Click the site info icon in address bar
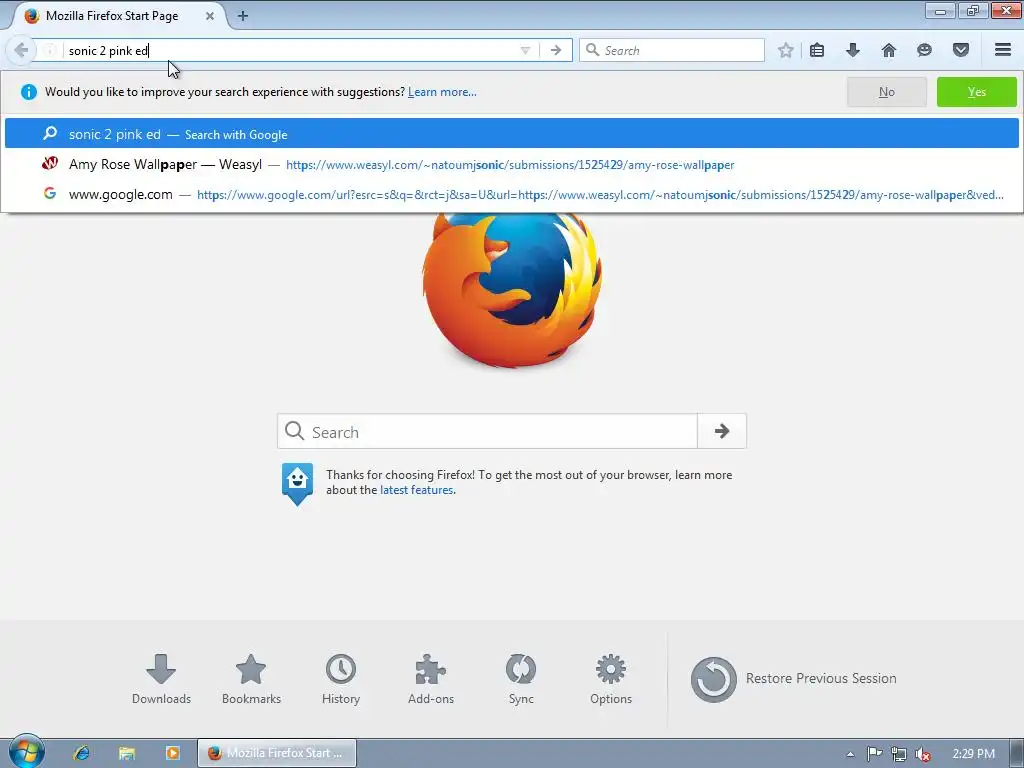The width and height of the screenshot is (1024, 768). pos(50,50)
